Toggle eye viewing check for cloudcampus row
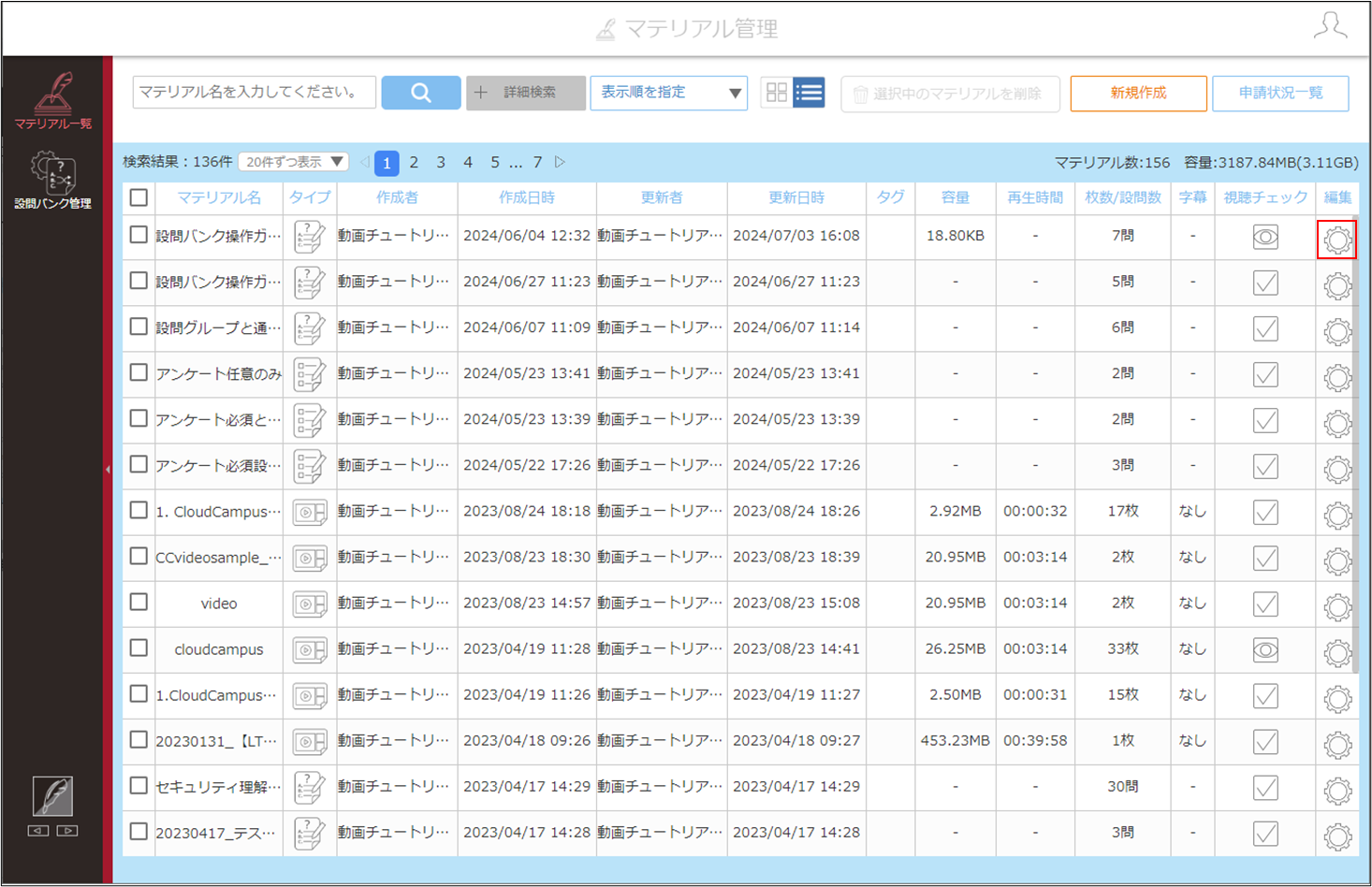This screenshot has height=887, width=1372. [1265, 650]
